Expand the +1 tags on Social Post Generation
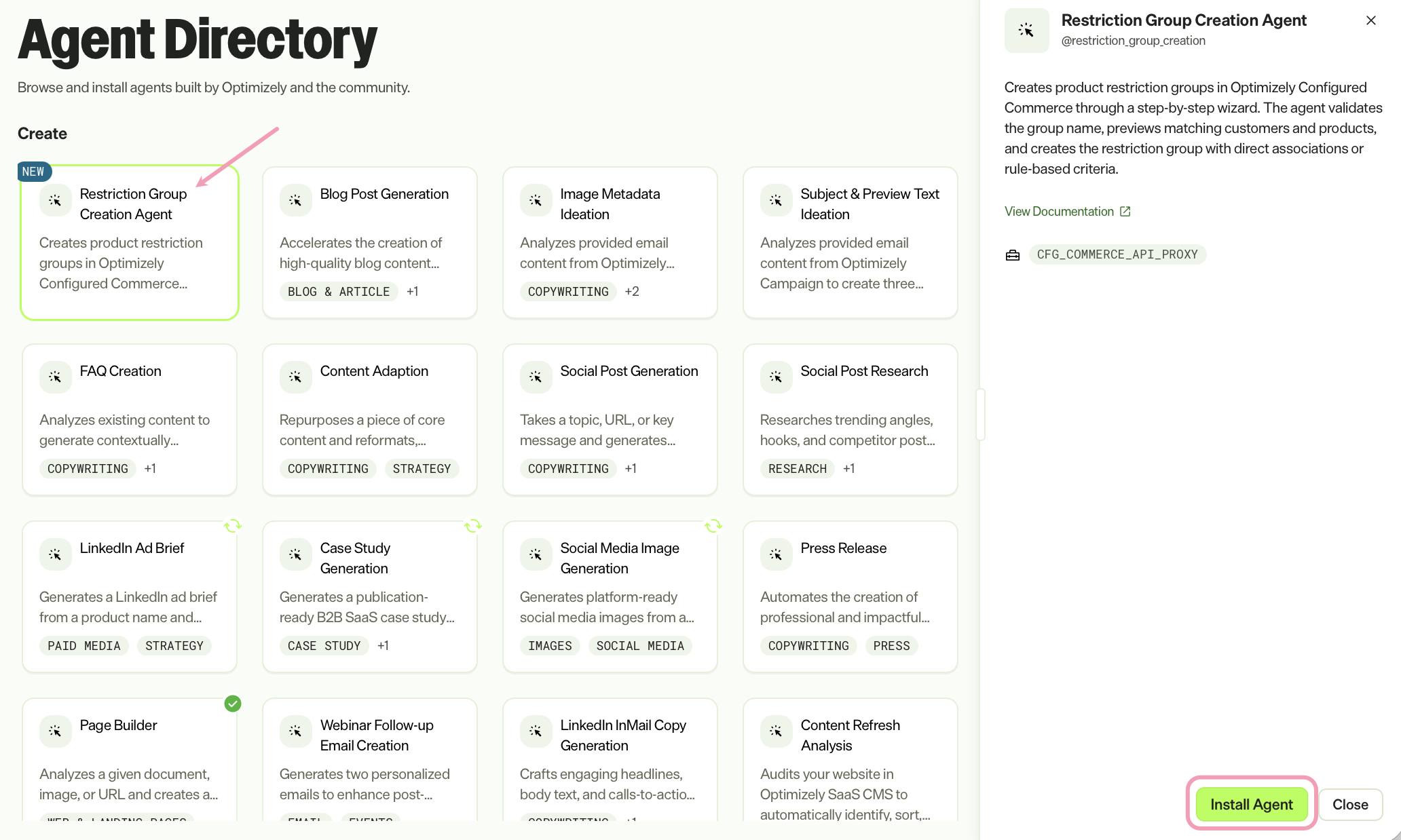This screenshot has height=840, width=1401. tap(631, 469)
